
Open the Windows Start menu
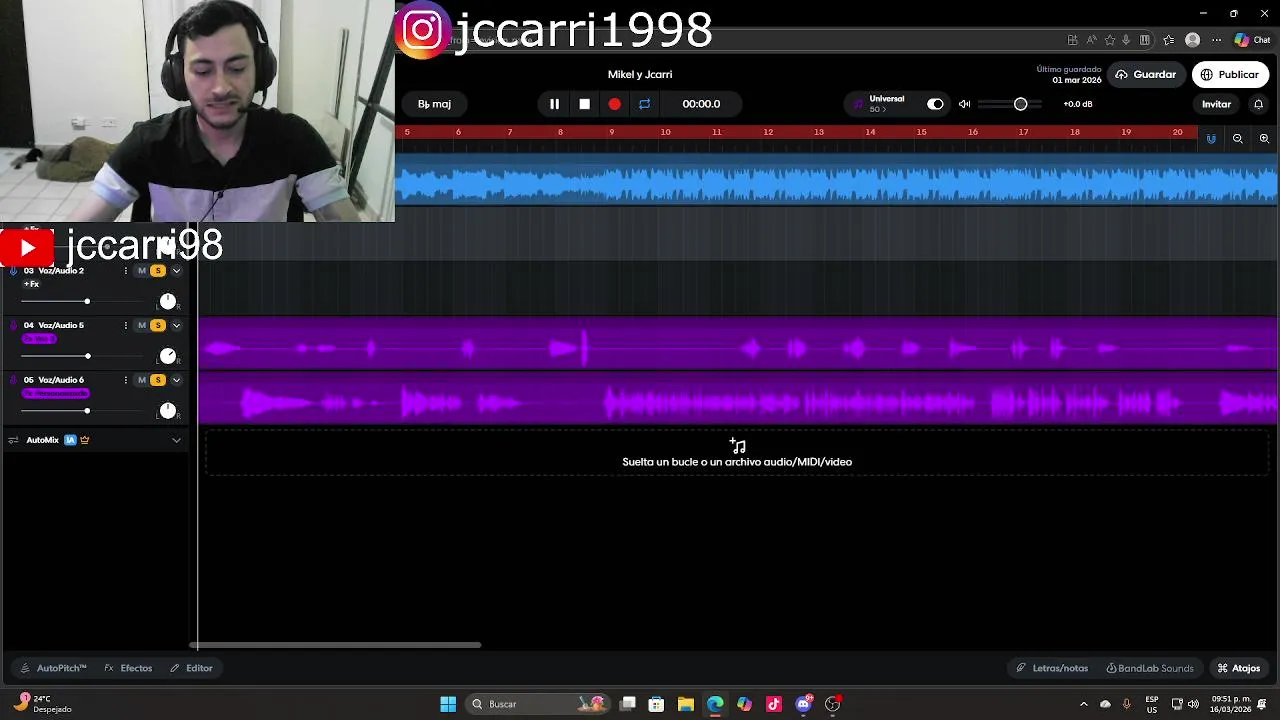[448, 704]
